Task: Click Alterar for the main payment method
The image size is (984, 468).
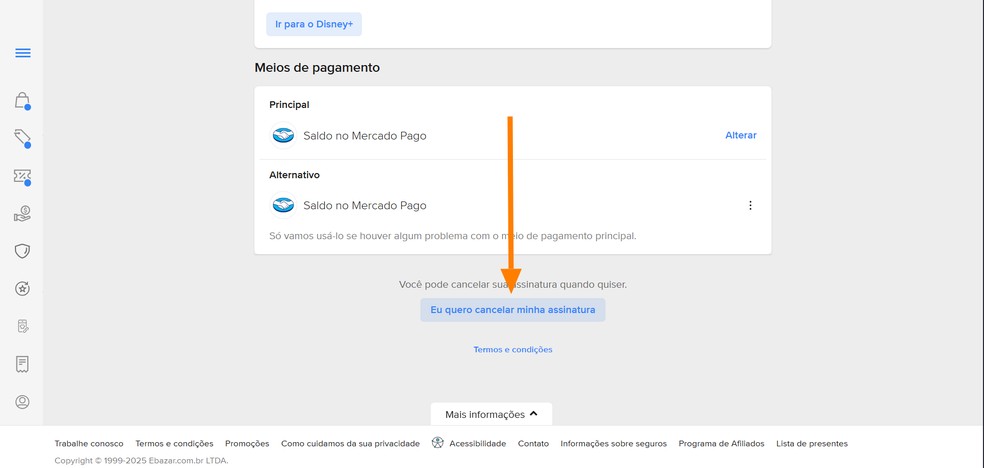Action: coord(740,135)
